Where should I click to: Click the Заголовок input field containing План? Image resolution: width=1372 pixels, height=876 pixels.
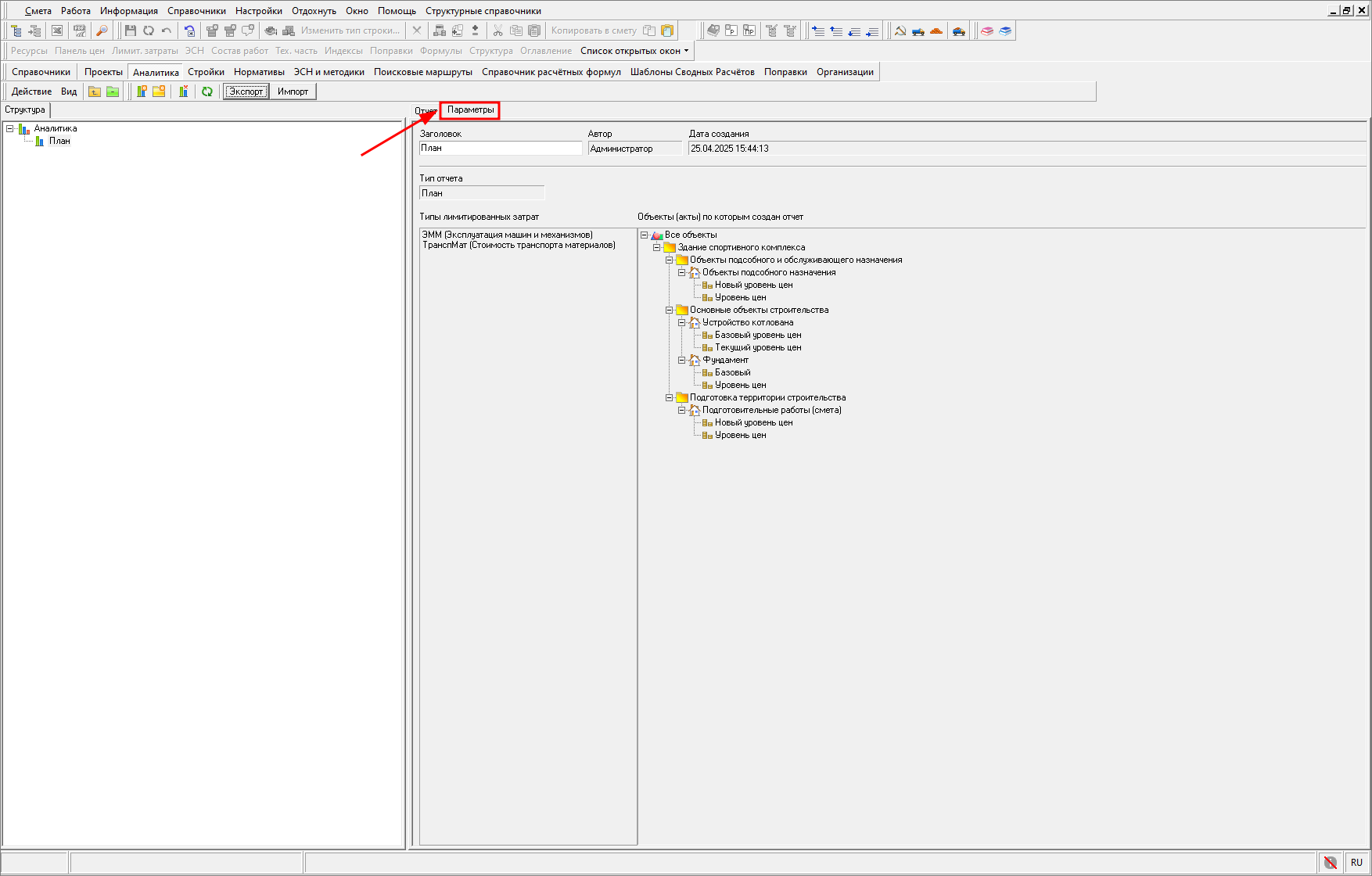[x=501, y=148]
